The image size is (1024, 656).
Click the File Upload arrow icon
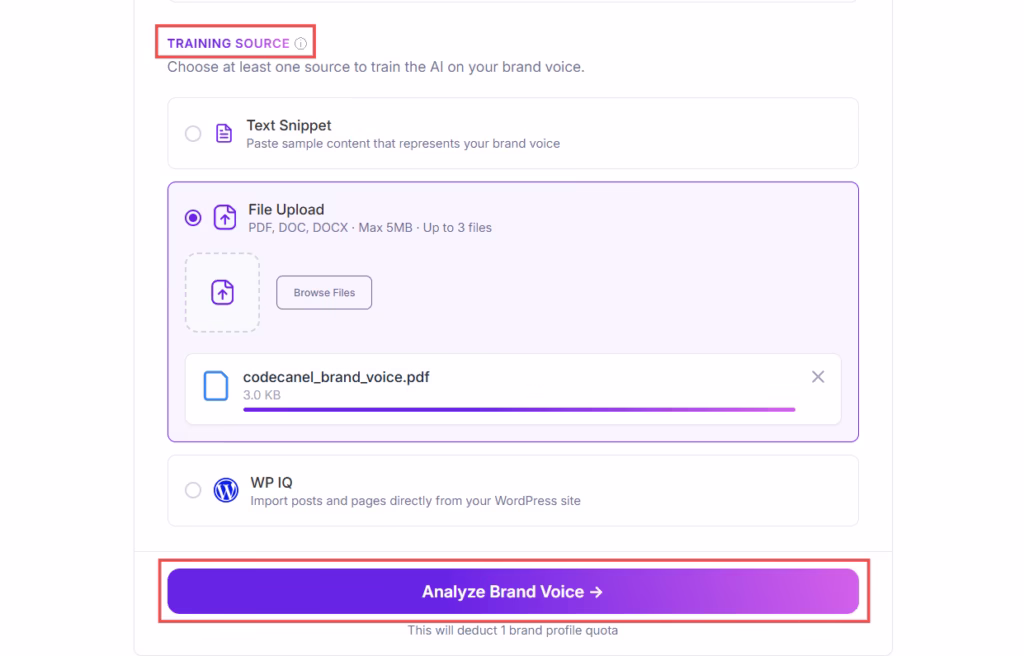pyautogui.click(x=225, y=218)
